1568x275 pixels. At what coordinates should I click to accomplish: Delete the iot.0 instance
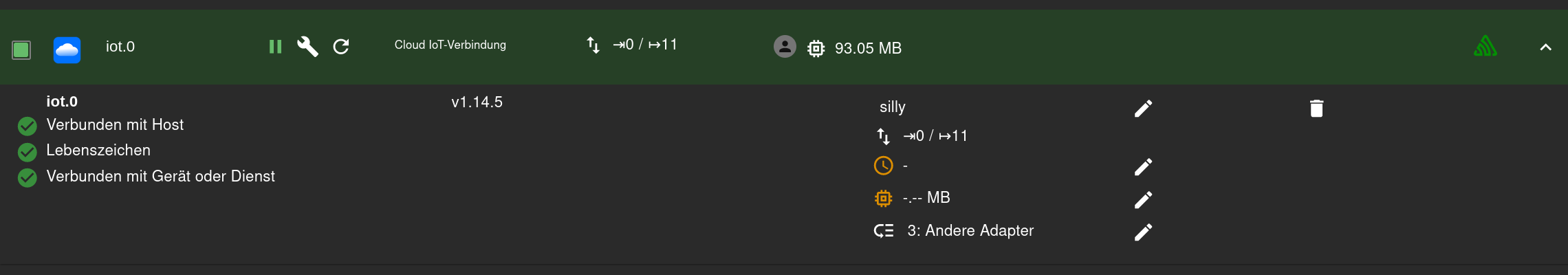1316,108
